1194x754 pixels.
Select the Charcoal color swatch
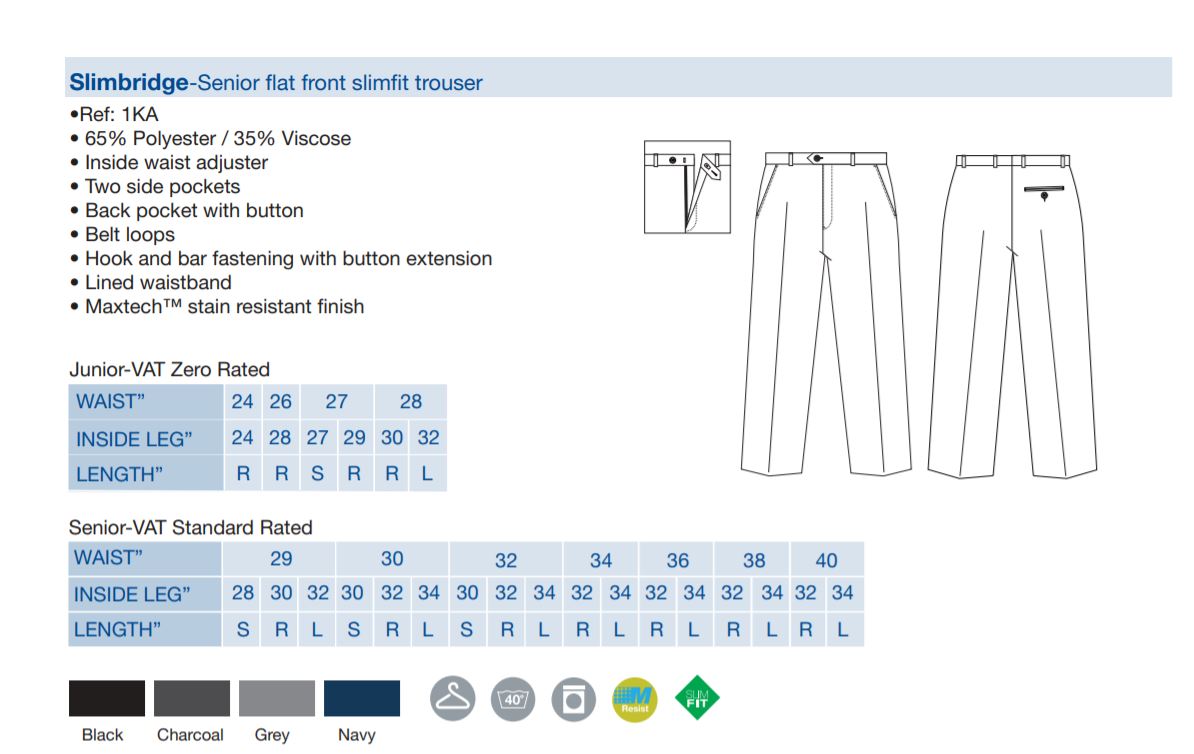192,698
